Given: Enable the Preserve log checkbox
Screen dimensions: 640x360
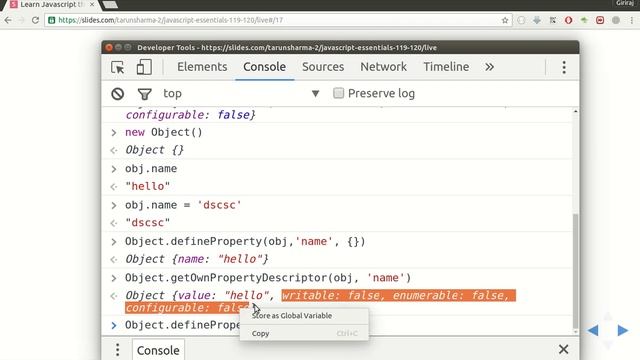Looking at the screenshot, I should (x=338, y=93).
